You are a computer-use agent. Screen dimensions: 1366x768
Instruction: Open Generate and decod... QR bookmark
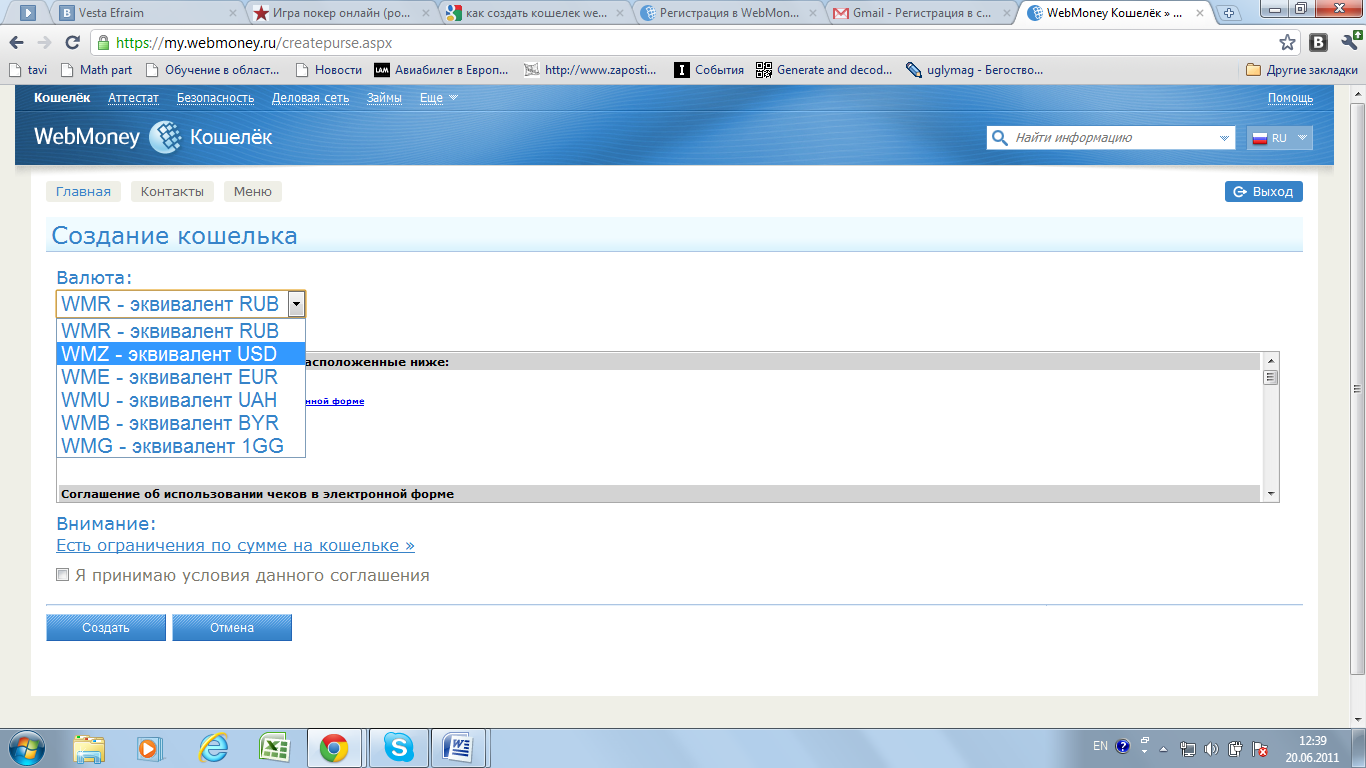pos(824,70)
